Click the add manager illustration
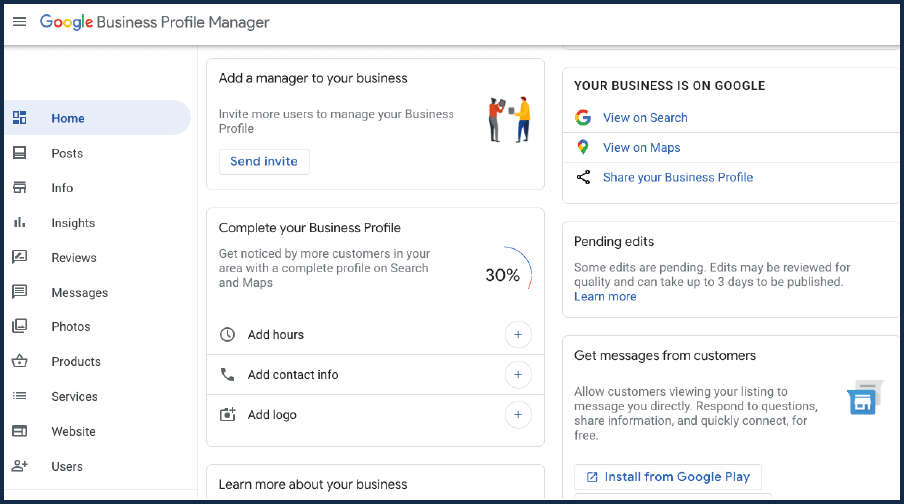The image size is (904, 504). [510, 119]
